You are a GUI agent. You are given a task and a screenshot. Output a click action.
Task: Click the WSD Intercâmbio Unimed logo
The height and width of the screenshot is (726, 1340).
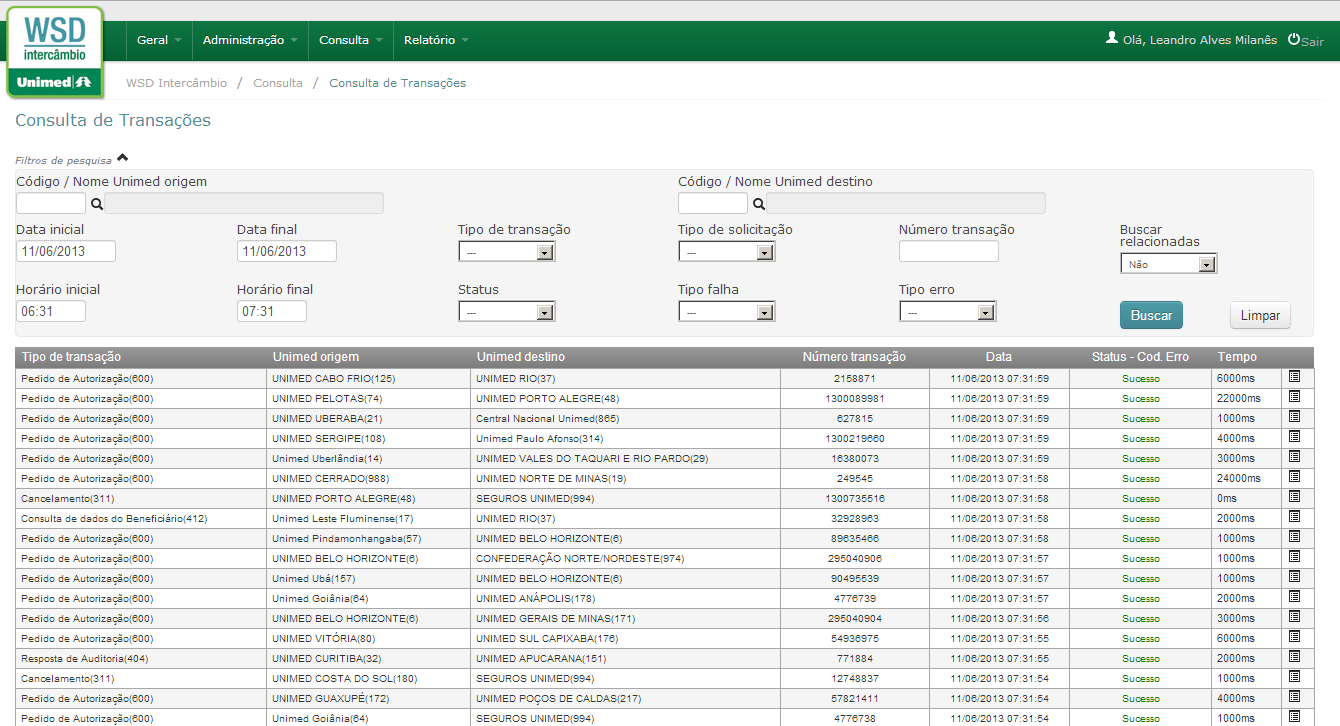pyautogui.click(x=55, y=51)
